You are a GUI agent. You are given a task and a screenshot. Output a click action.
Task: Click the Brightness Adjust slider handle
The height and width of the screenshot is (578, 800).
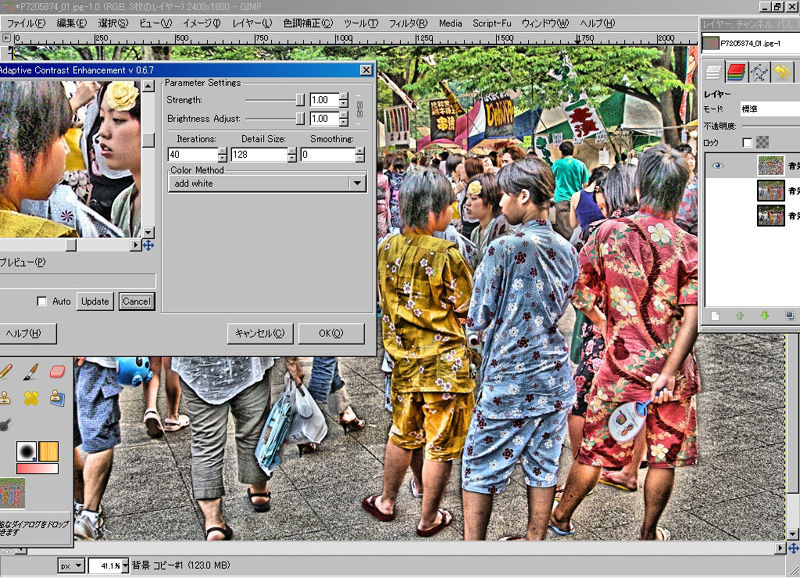pos(301,119)
